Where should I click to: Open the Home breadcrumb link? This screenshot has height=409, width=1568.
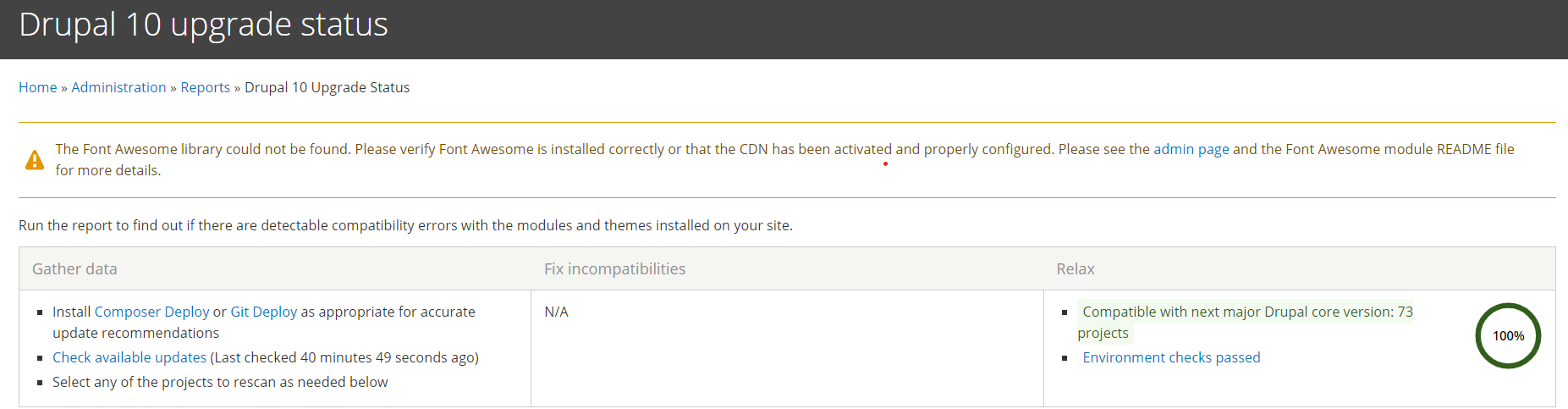pos(38,87)
